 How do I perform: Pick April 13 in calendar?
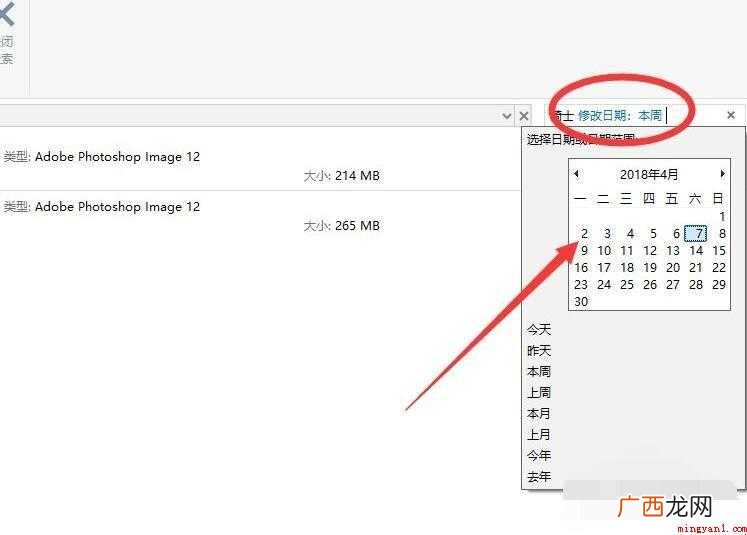[673, 251]
